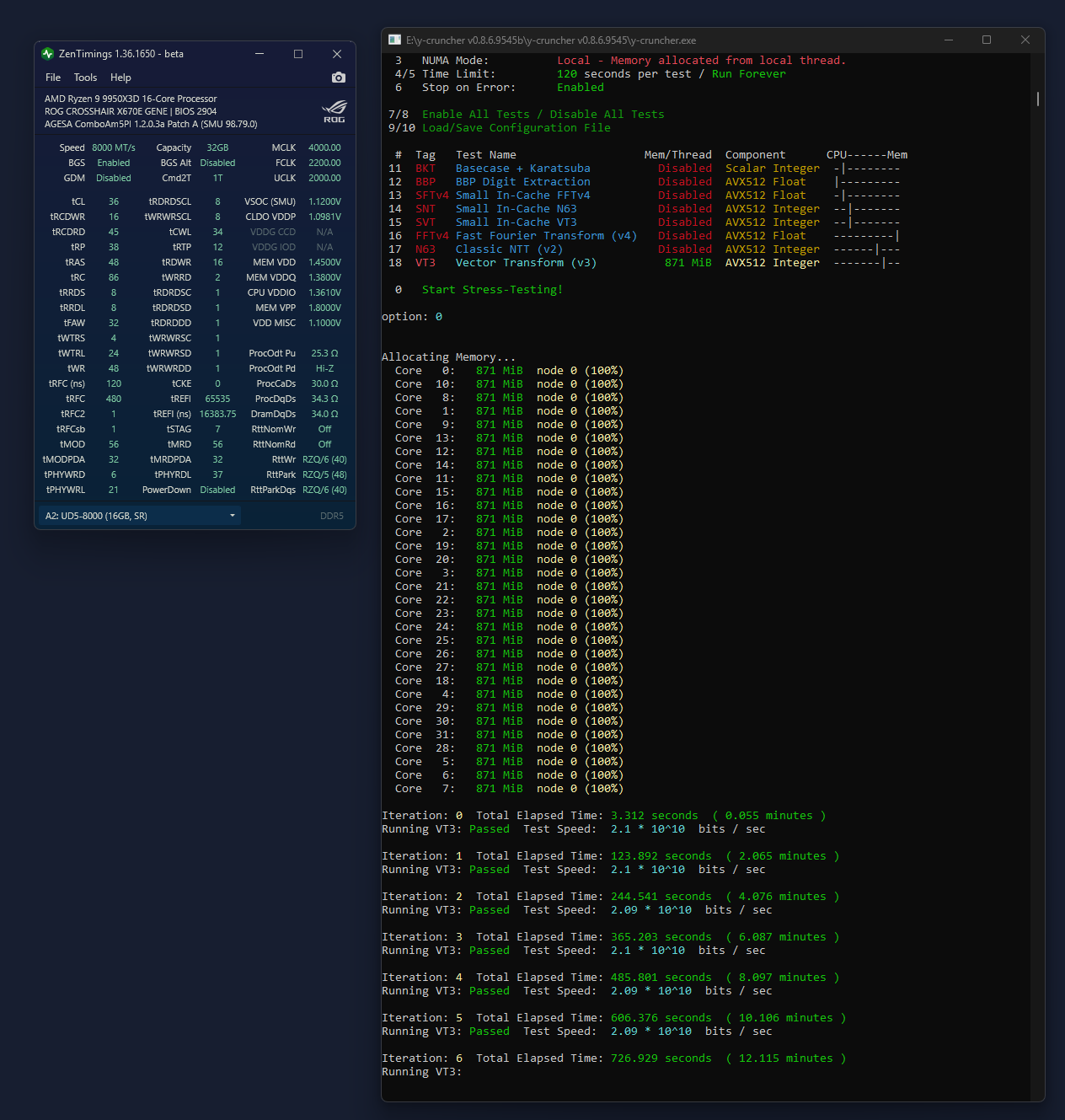
Task: Open the Tools menu in ZenTimings
Action: click(85, 78)
